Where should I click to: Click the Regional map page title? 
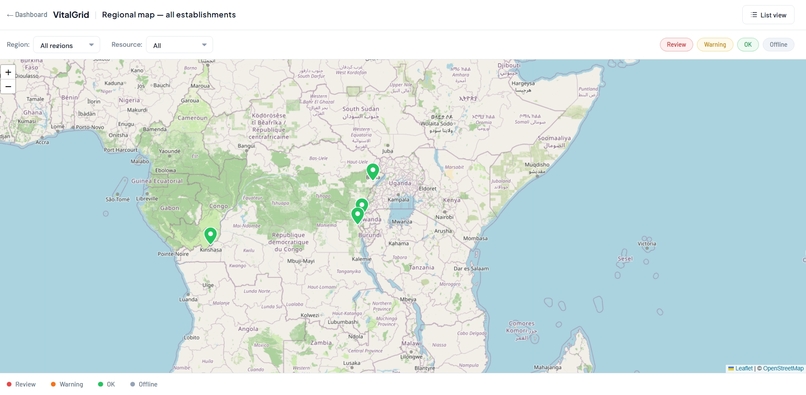[169, 15]
